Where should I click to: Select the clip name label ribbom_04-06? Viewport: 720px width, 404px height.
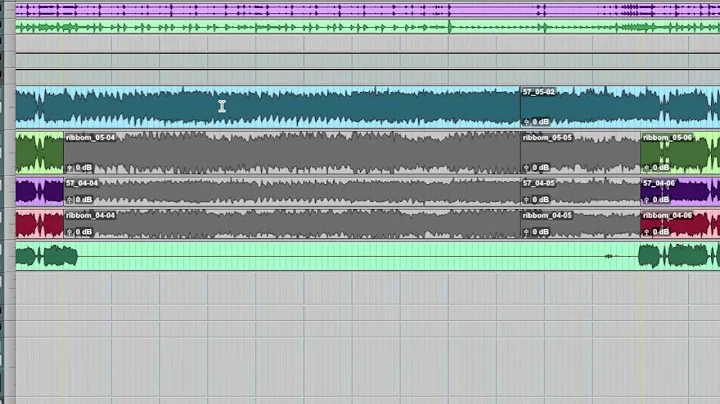(667, 216)
